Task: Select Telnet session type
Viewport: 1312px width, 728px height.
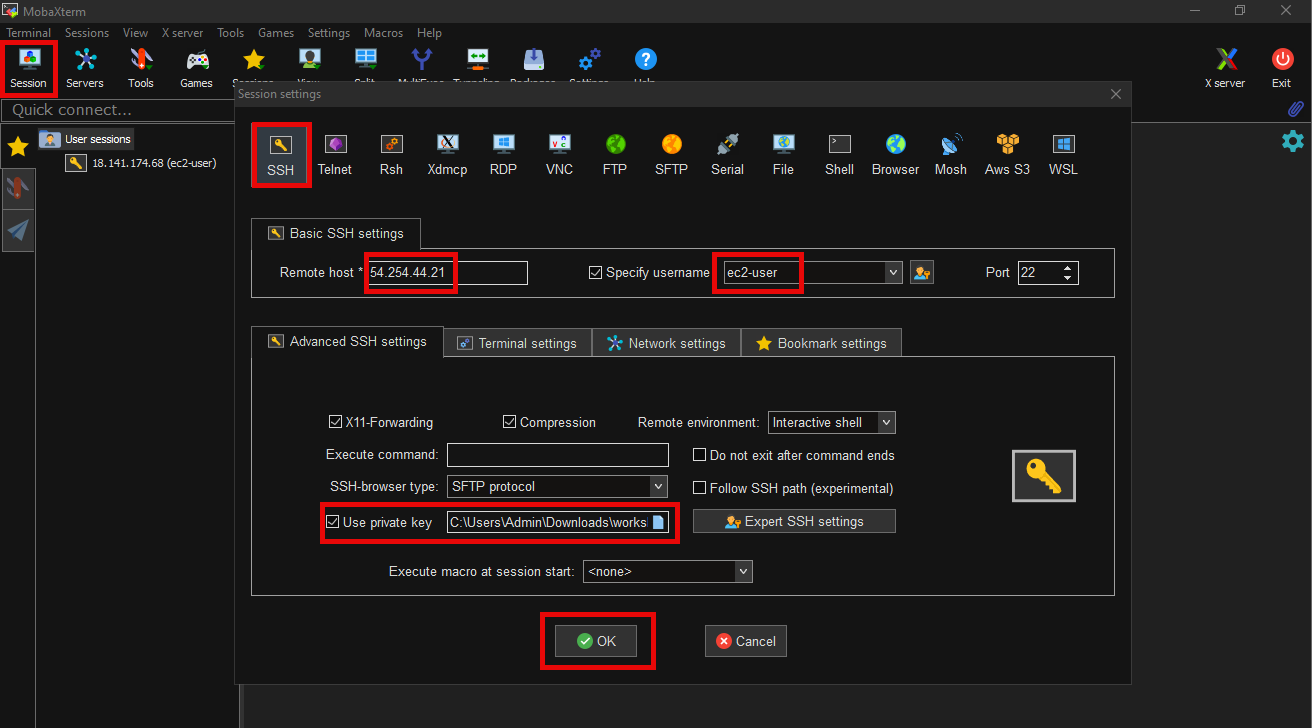Action: pyautogui.click(x=335, y=155)
